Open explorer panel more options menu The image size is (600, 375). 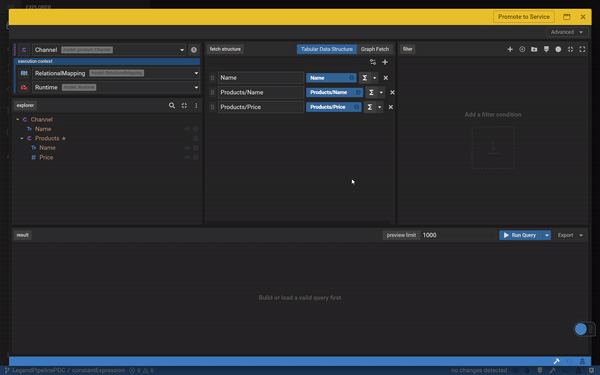click(196, 105)
